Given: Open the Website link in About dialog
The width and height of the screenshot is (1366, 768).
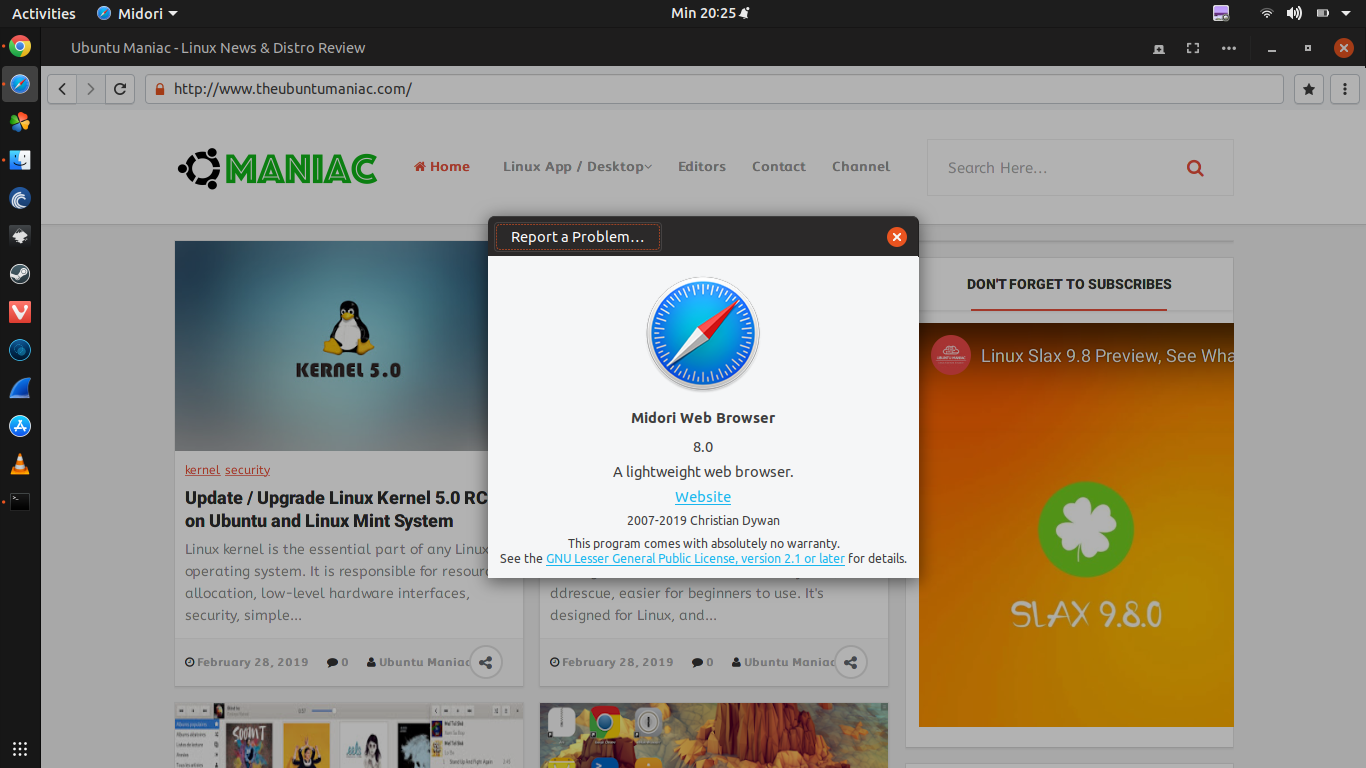Looking at the screenshot, I should (x=703, y=497).
